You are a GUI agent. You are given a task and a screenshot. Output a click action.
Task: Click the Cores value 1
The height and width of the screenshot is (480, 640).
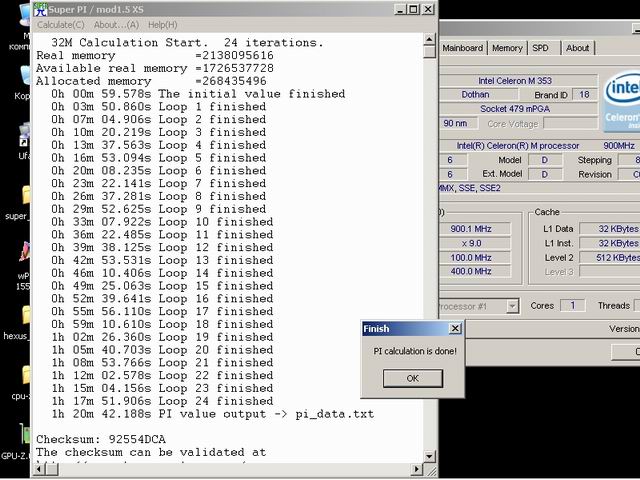[x=573, y=305]
